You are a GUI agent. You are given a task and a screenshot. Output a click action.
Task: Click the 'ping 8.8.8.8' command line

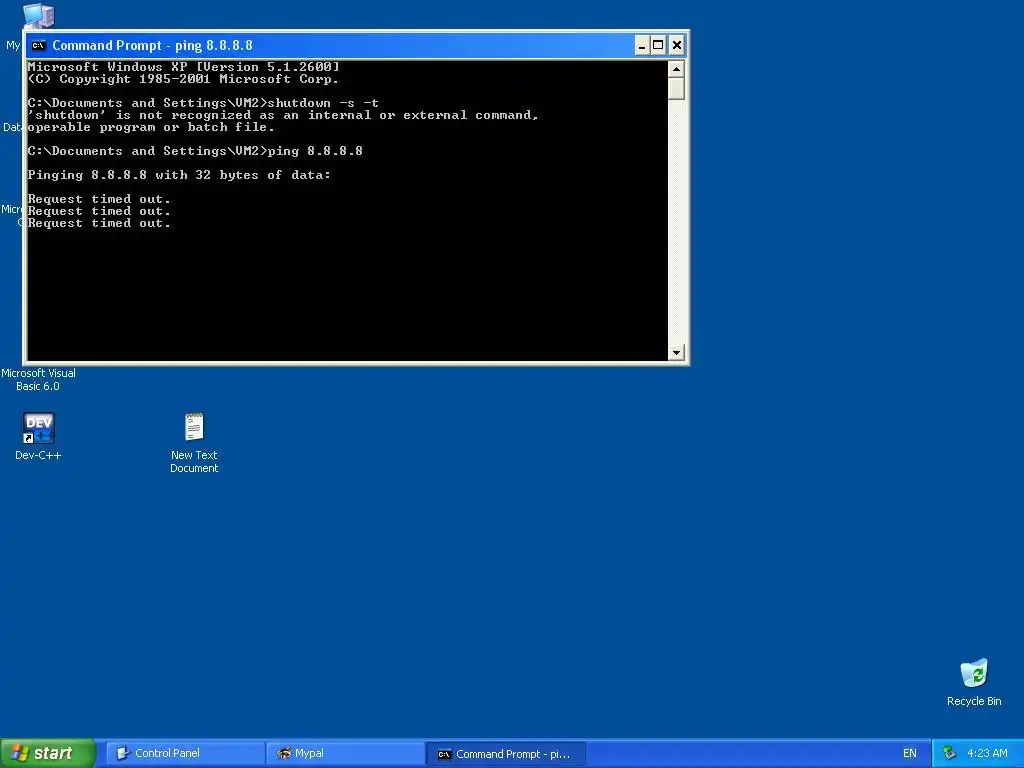pos(195,151)
